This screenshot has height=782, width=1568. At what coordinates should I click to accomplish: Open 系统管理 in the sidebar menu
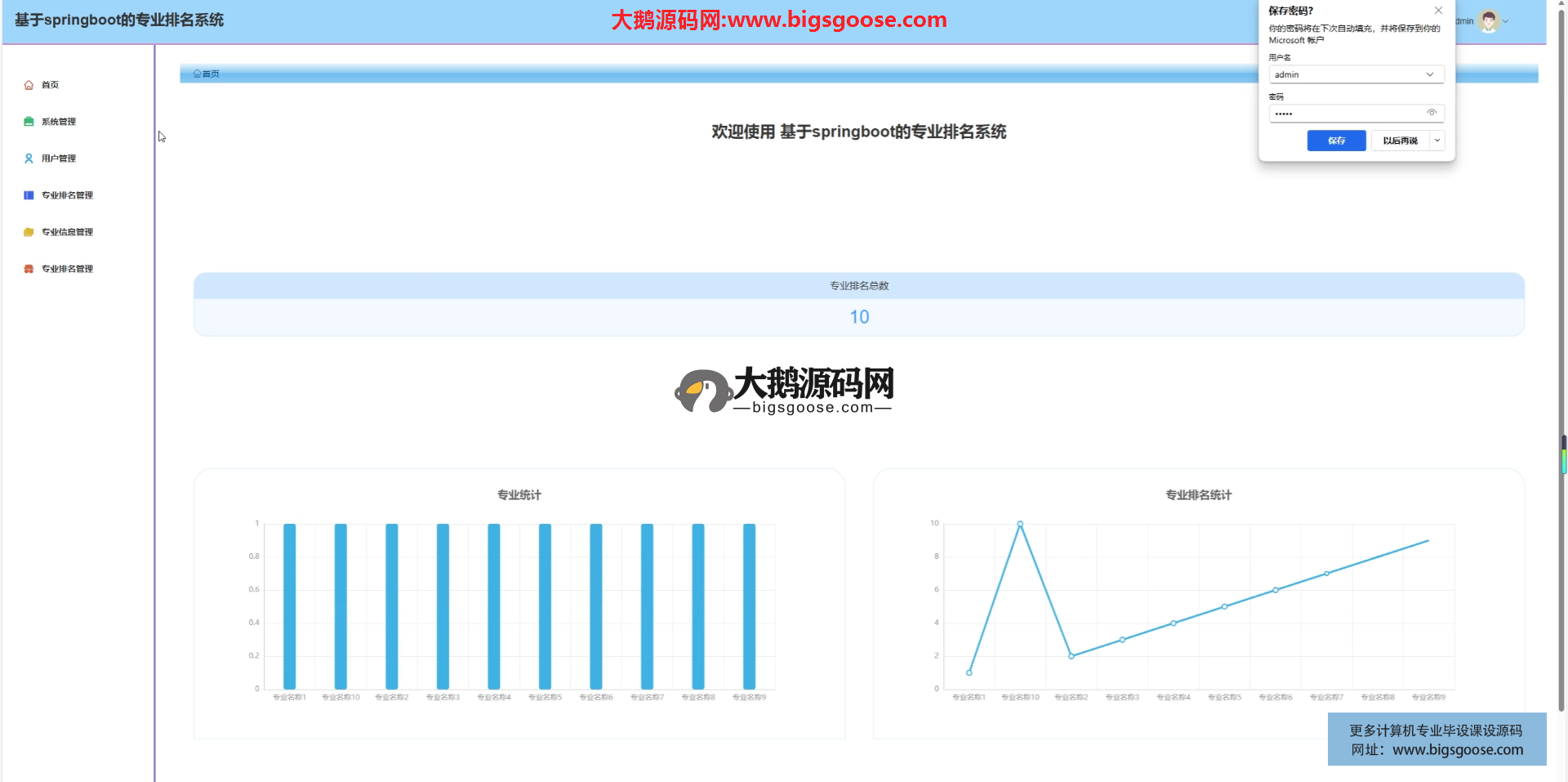[59, 122]
